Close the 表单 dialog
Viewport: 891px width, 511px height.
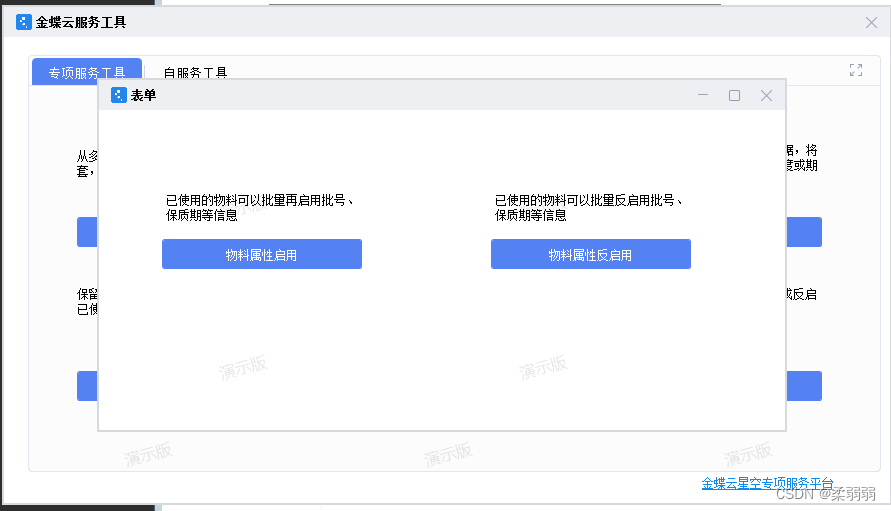point(766,95)
